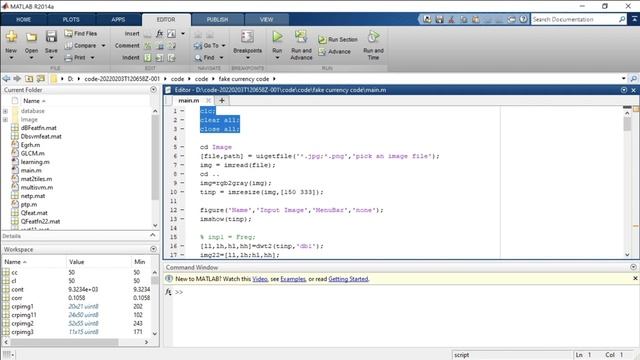Open Current Folder panel actions menu
640x360 pixels.
pyautogui.click(x=153, y=89)
